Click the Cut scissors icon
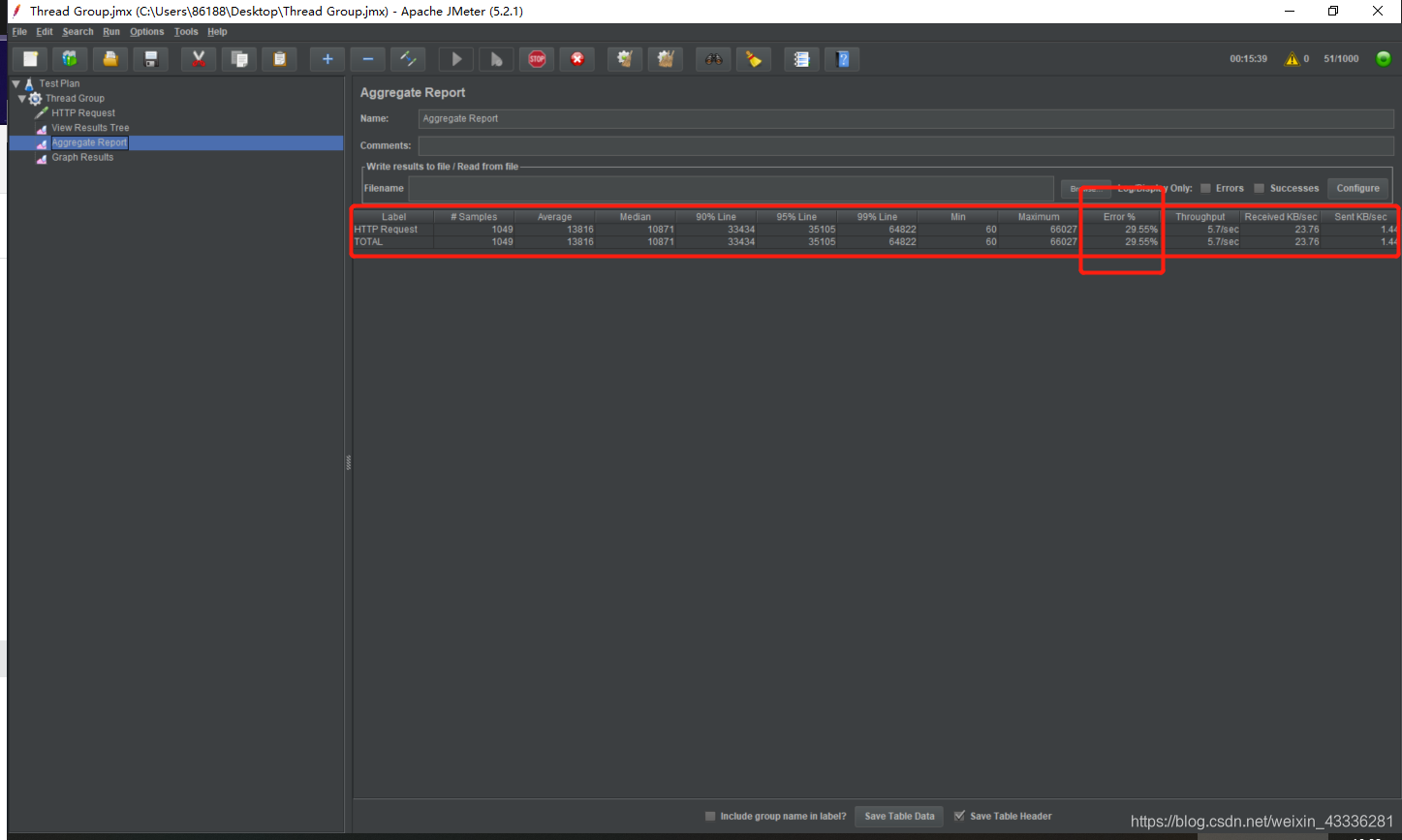 [199, 59]
